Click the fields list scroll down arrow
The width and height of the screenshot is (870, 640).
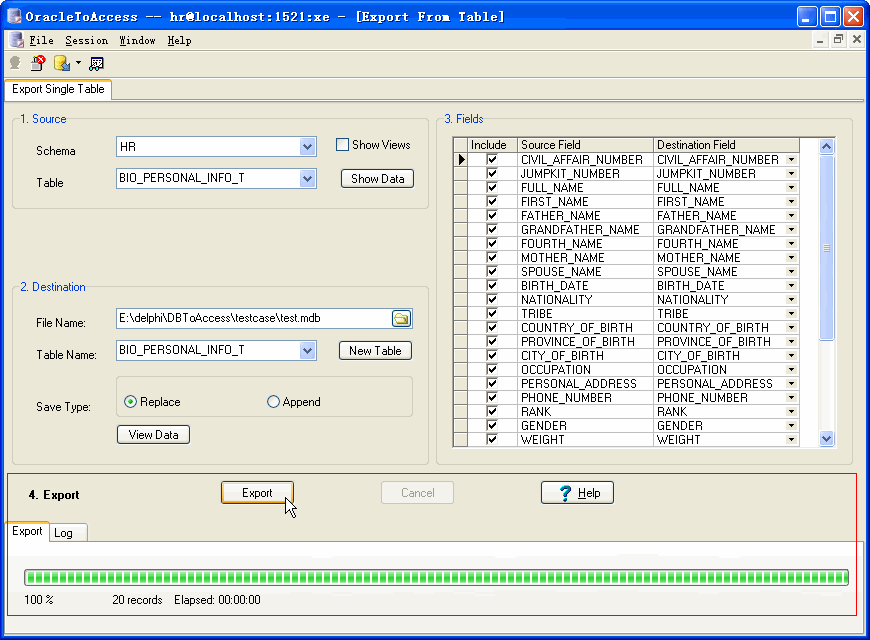[x=826, y=439]
